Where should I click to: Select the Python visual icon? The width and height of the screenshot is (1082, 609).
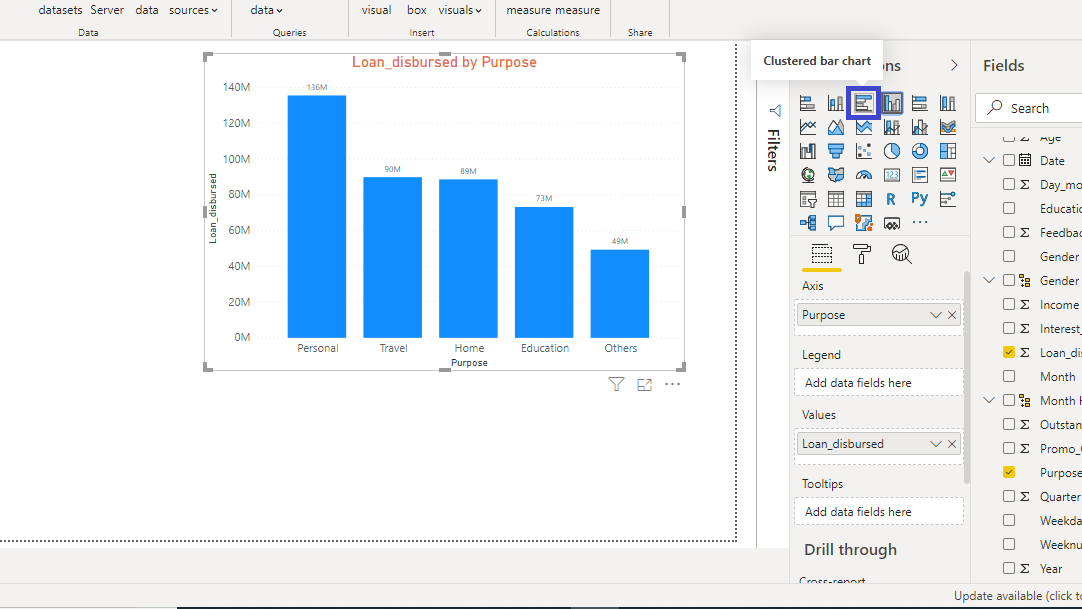[919, 199]
